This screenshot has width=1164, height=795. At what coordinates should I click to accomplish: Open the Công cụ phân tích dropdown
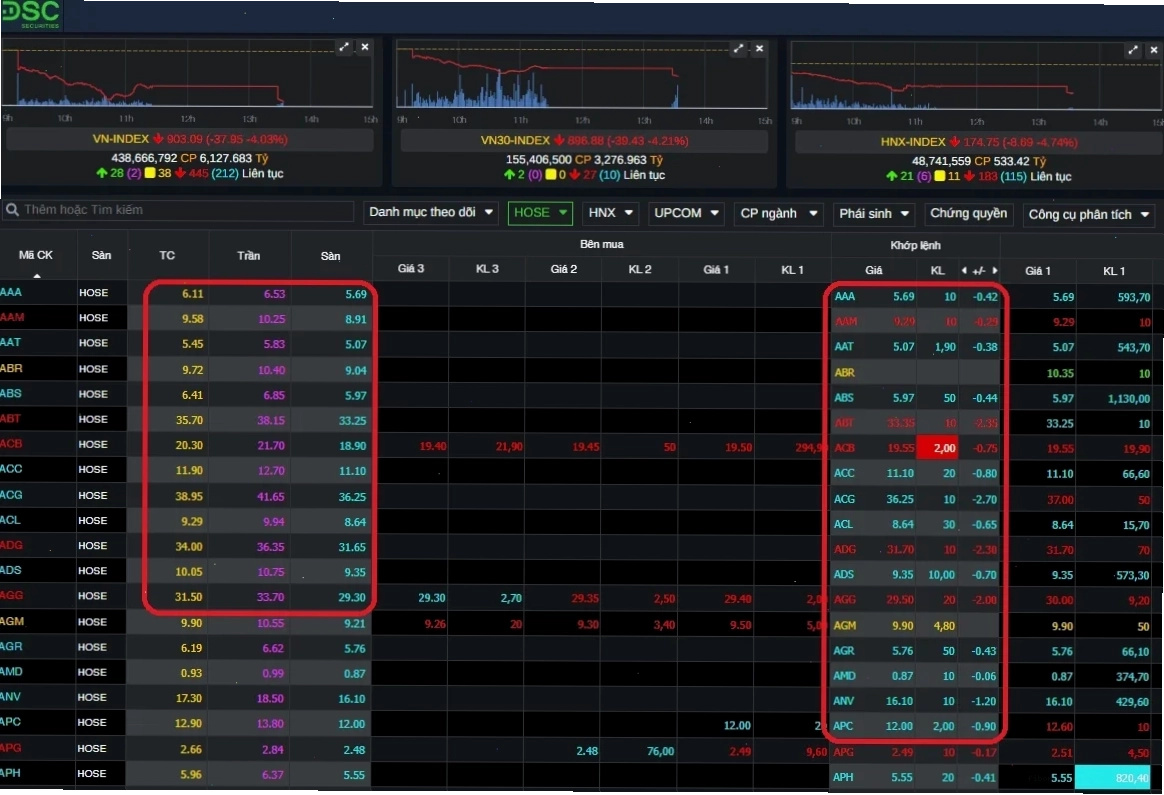click(x=1088, y=215)
